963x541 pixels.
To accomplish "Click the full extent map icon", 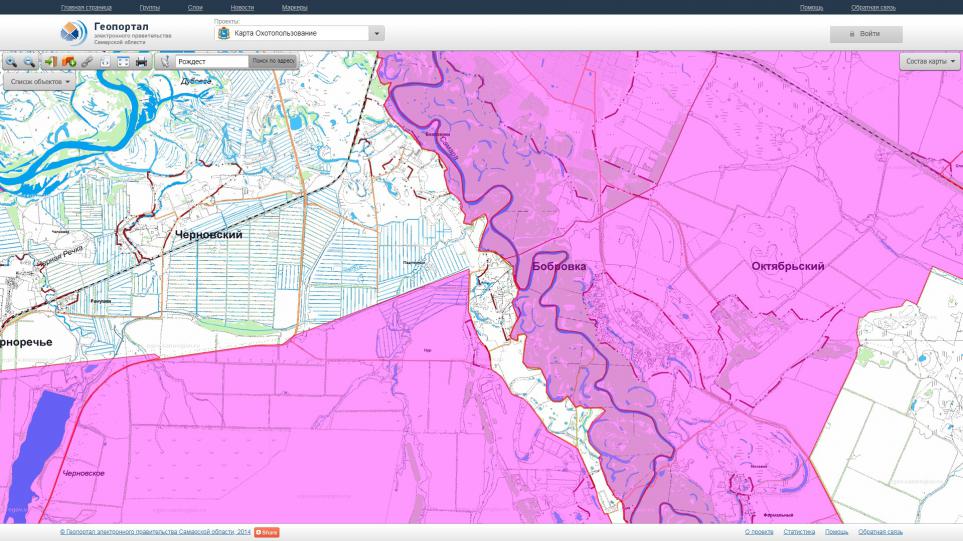I will (x=123, y=62).
